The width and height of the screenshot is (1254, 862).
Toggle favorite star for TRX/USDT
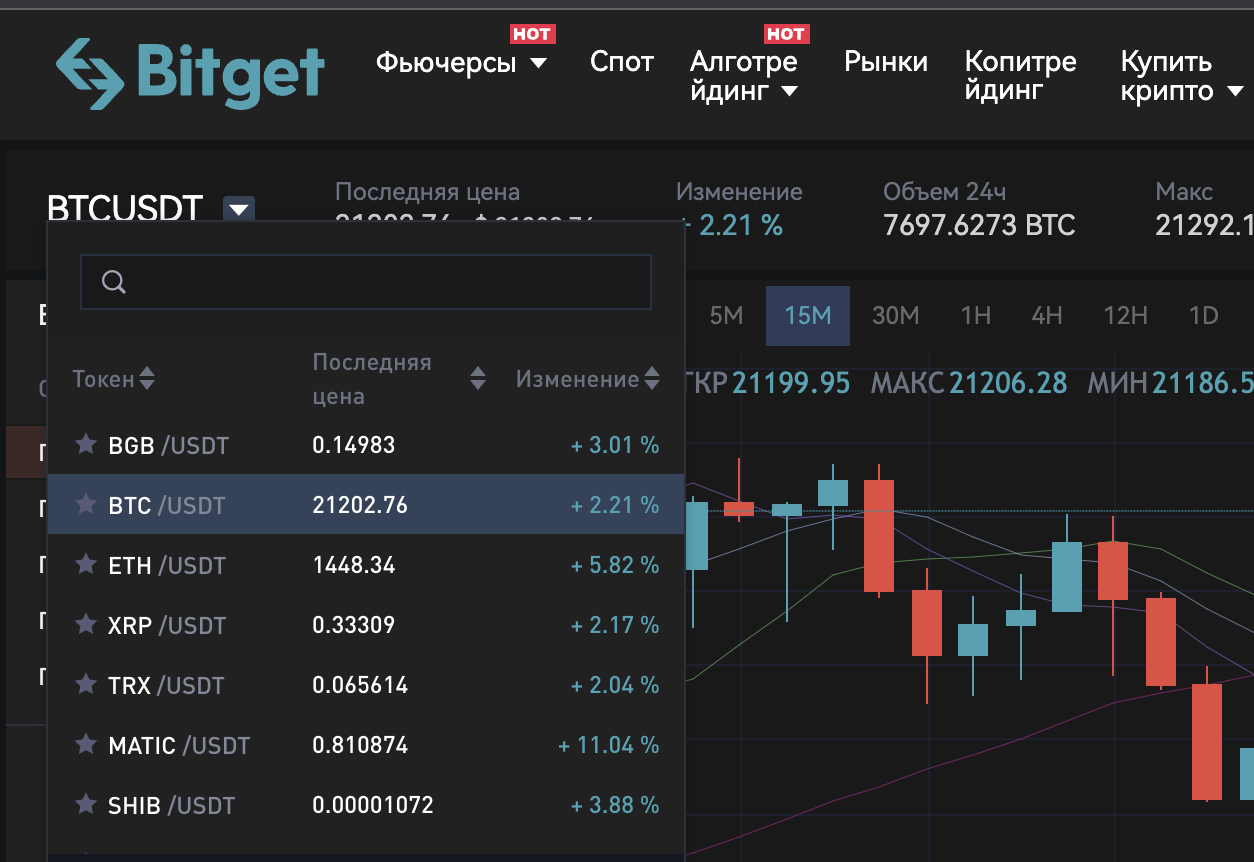point(87,684)
